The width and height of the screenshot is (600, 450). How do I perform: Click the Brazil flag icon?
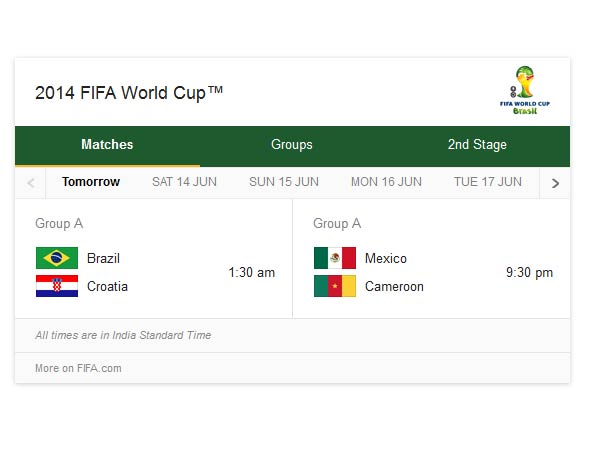pyautogui.click(x=56, y=258)
